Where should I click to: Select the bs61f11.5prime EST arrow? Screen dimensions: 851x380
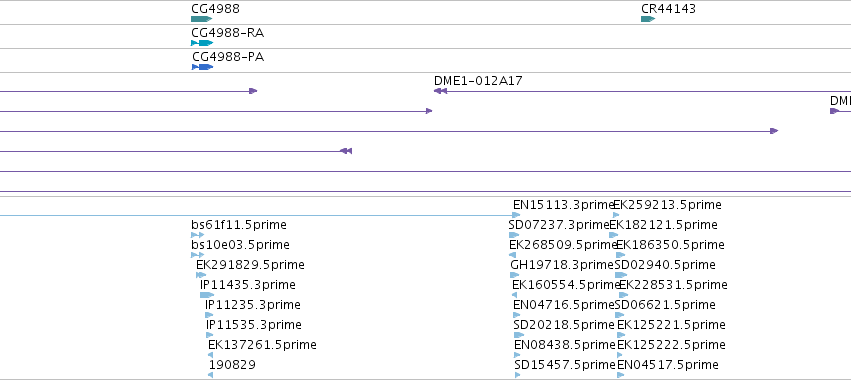[198, 235]
